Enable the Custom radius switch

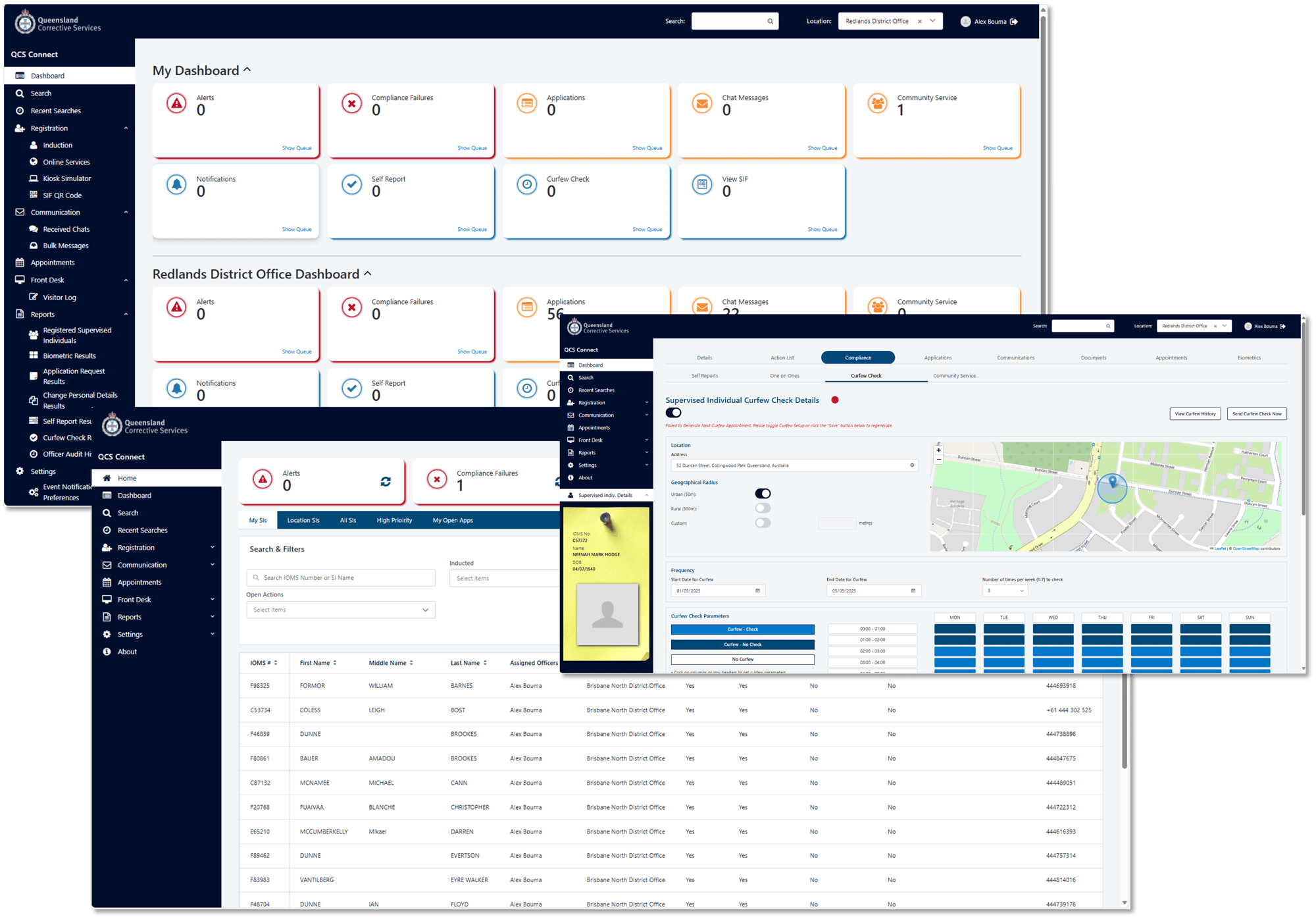tap(763, 523)
